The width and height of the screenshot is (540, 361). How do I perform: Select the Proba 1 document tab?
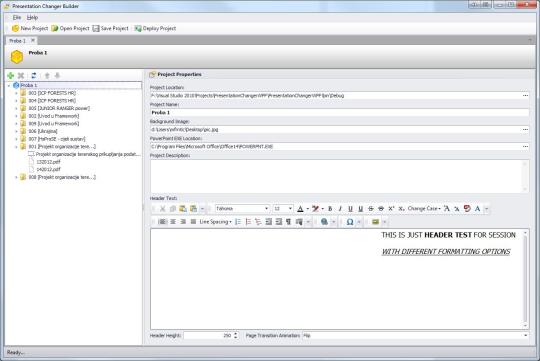[18, 41]
